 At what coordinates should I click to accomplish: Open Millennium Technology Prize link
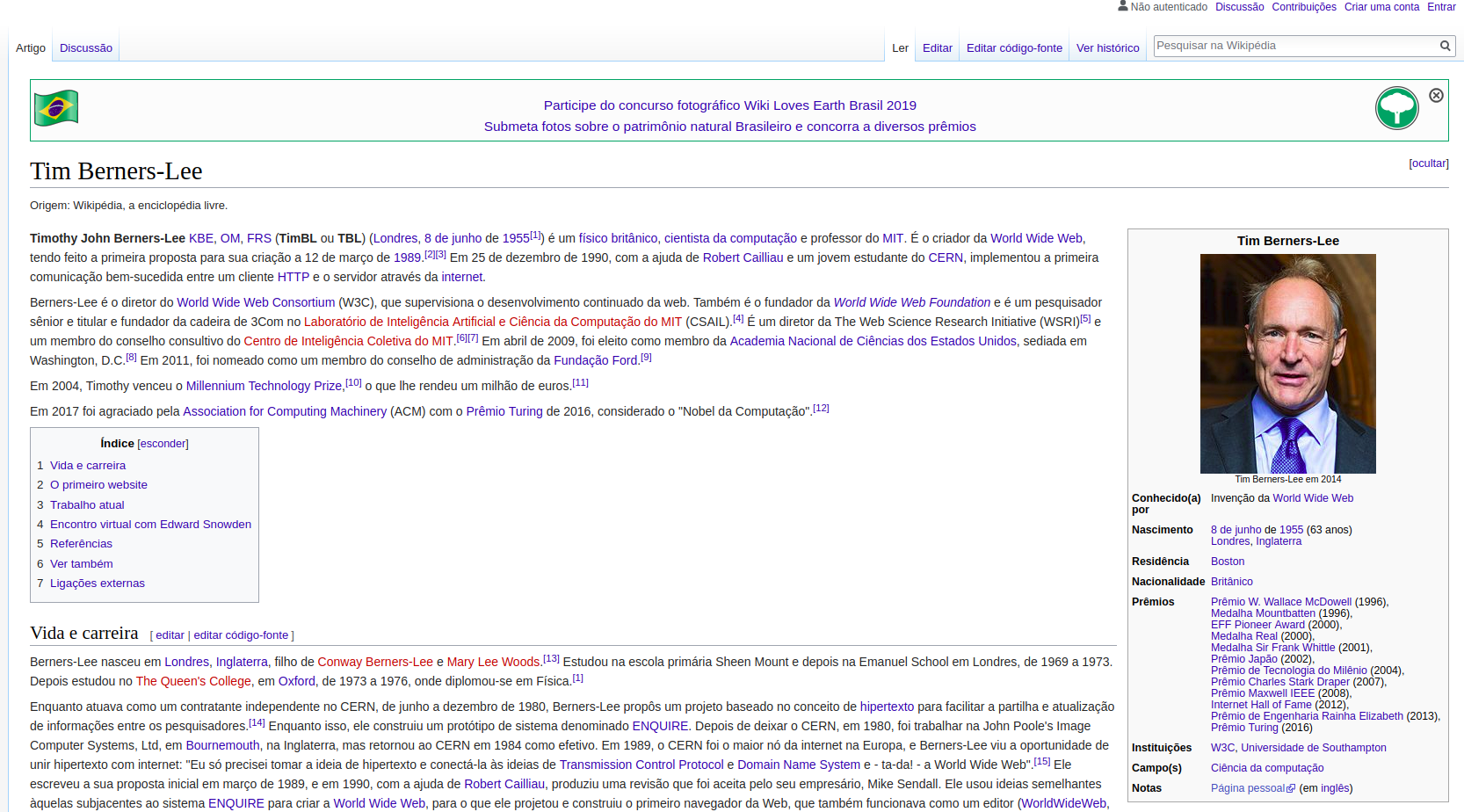tap(264, 386)
